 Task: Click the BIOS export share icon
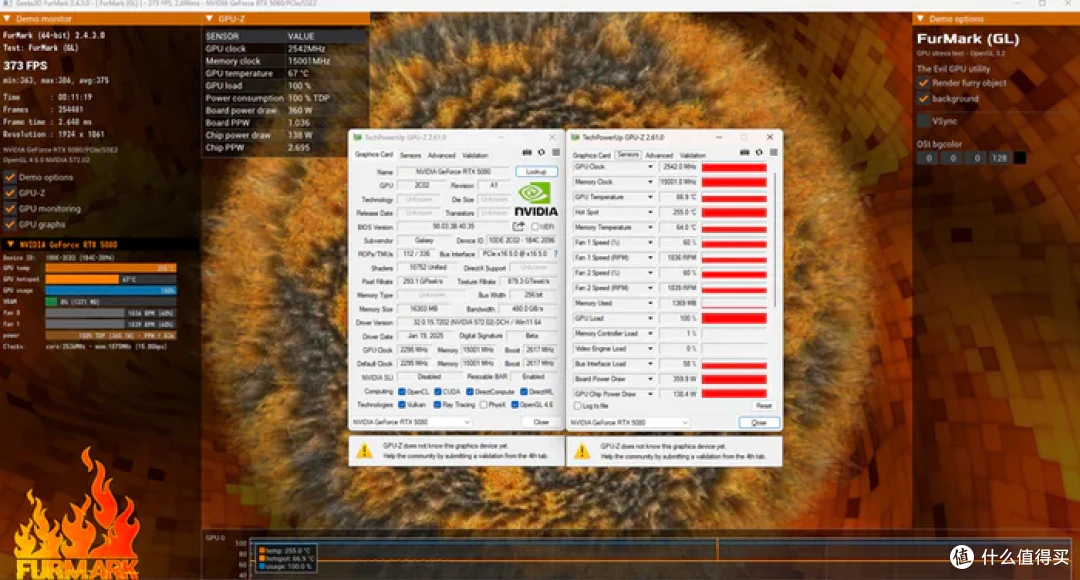[x=519, y=226]
